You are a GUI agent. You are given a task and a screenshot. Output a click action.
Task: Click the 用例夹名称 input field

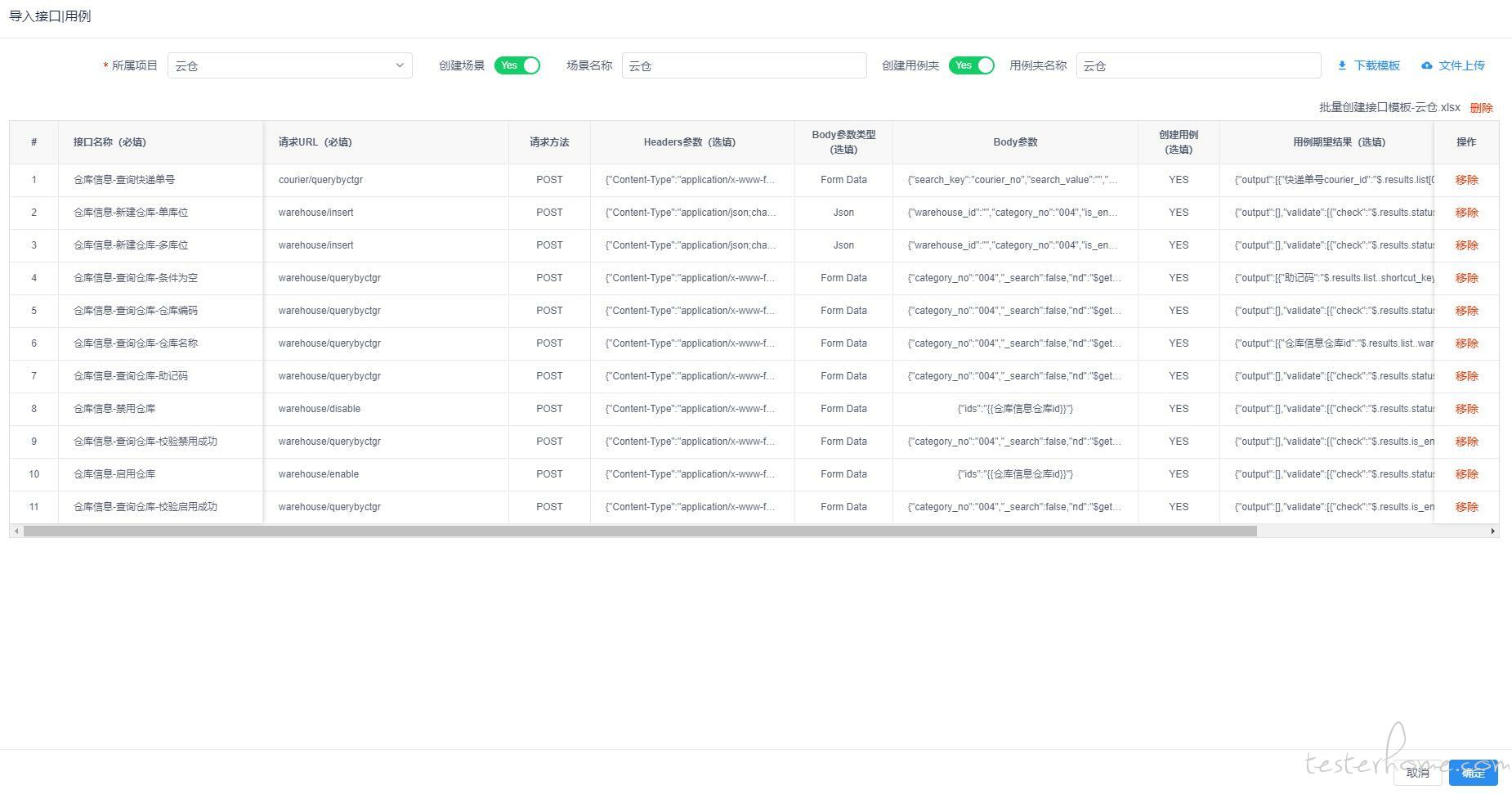(x=1198, y=65)
